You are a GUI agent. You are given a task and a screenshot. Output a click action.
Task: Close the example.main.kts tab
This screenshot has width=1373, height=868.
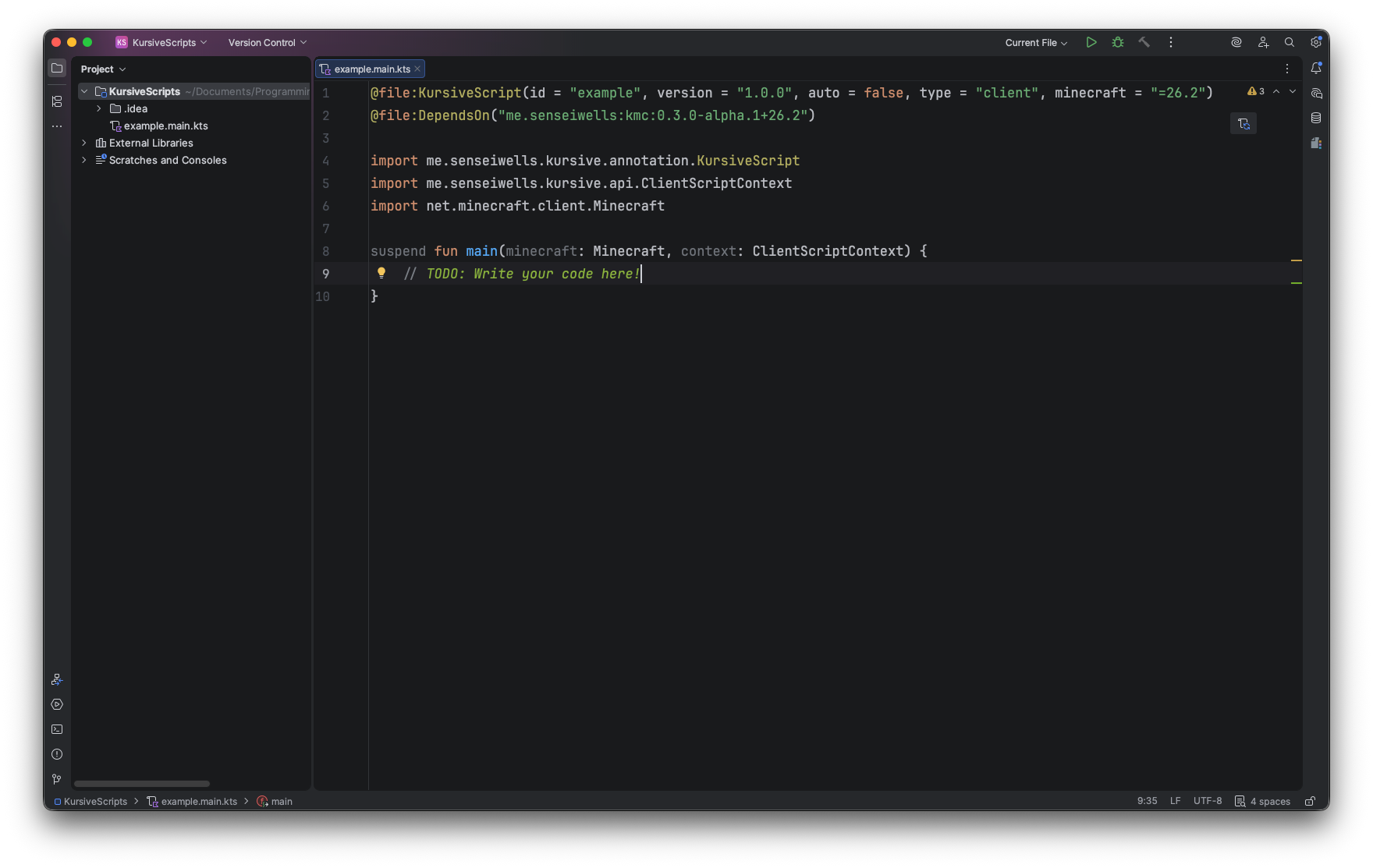tap(417, 69)
